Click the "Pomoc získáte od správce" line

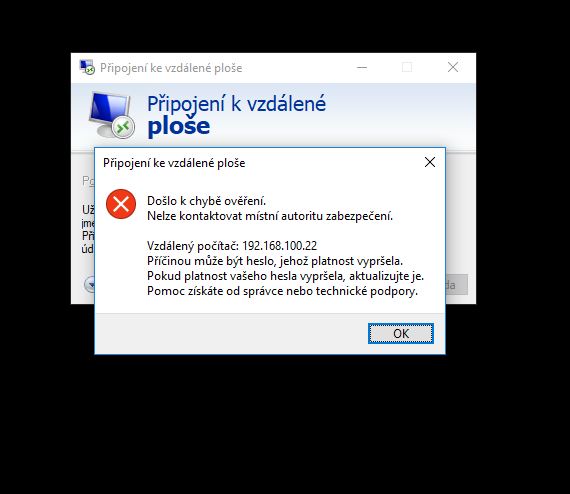[282, 291]
